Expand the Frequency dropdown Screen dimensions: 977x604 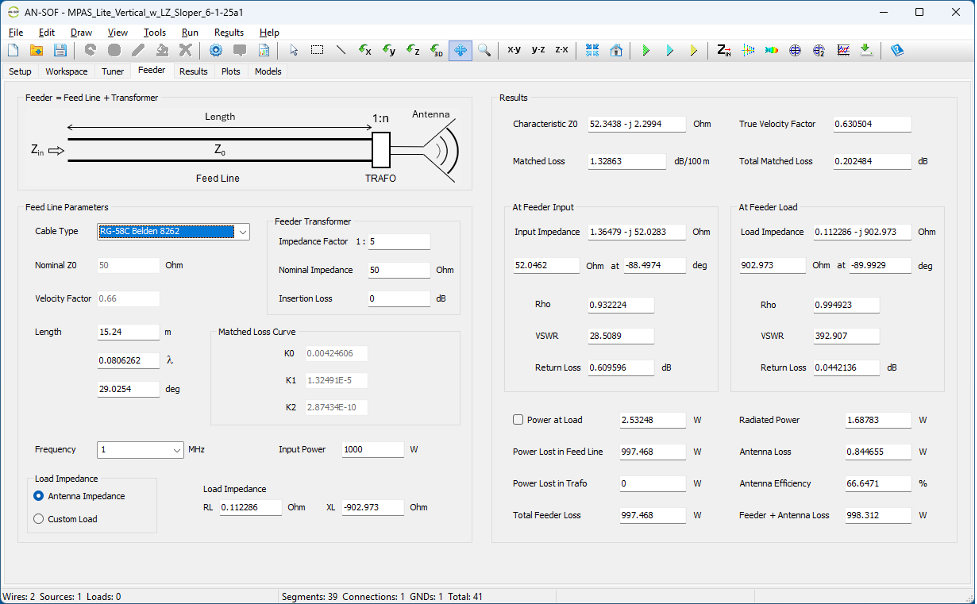click(x=176, y=450)
